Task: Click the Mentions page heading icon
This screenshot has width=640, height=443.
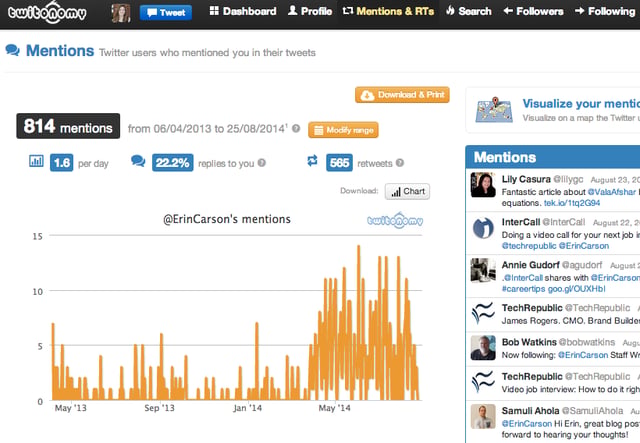Action: (13, 51)
